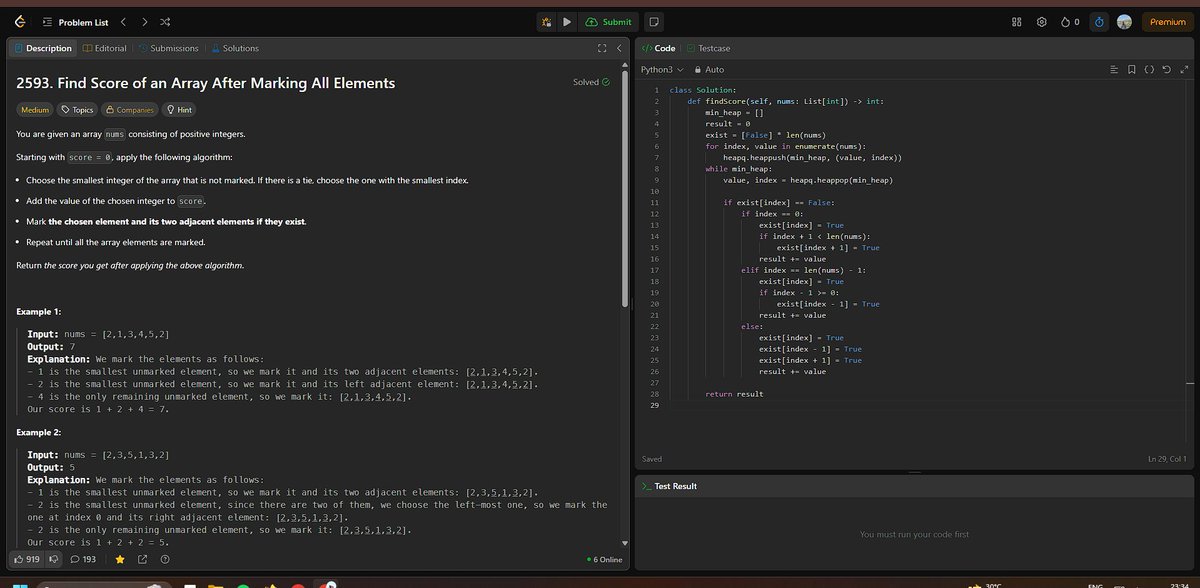The height and width of the screenshot is (588, 1200).
Task: Open the Test Result panel tab
Action: (x=670, y=486)
